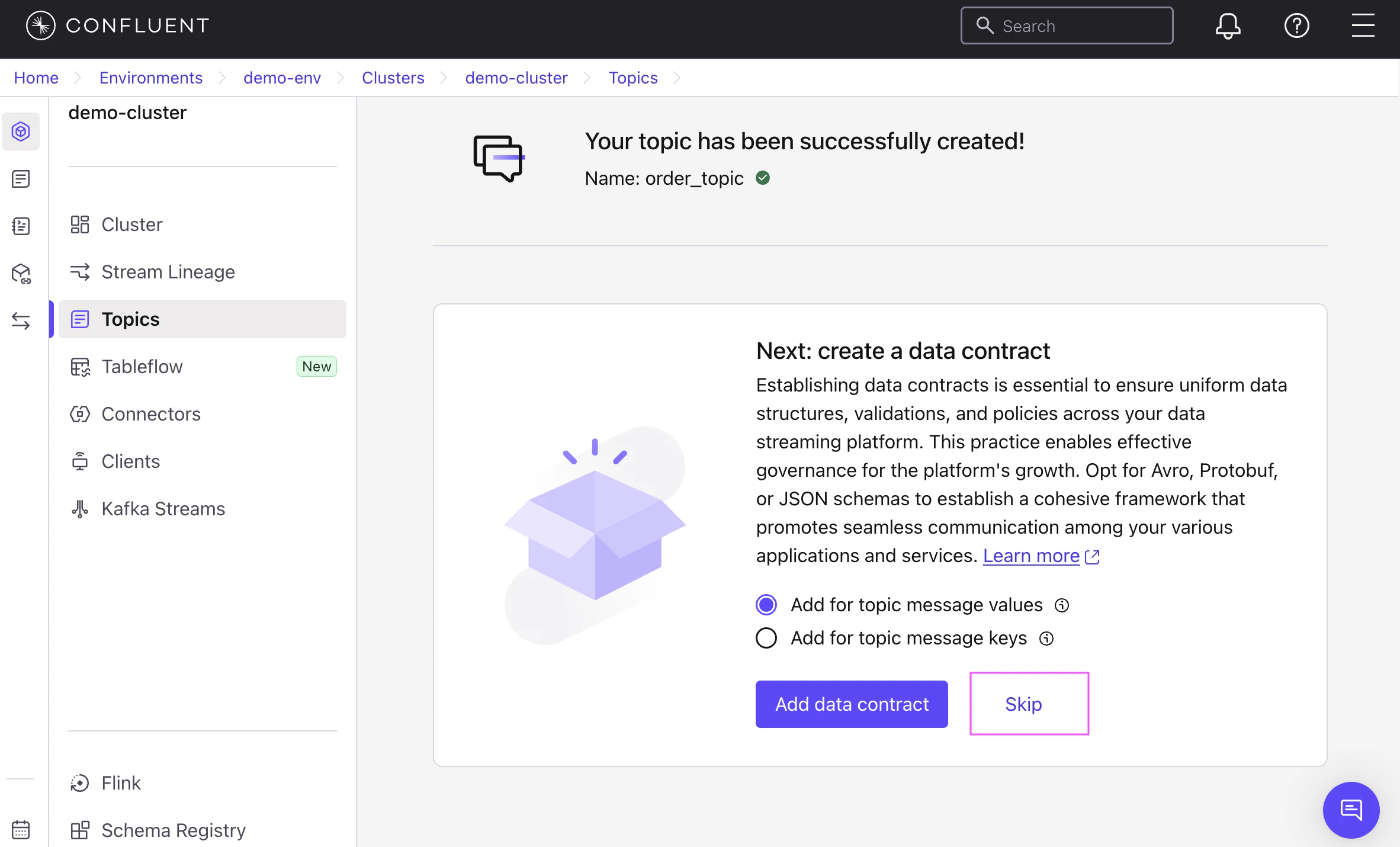Click the Name: order_topic text
The height and width of the screenshot is (847, 1400).
coord(664,178)
